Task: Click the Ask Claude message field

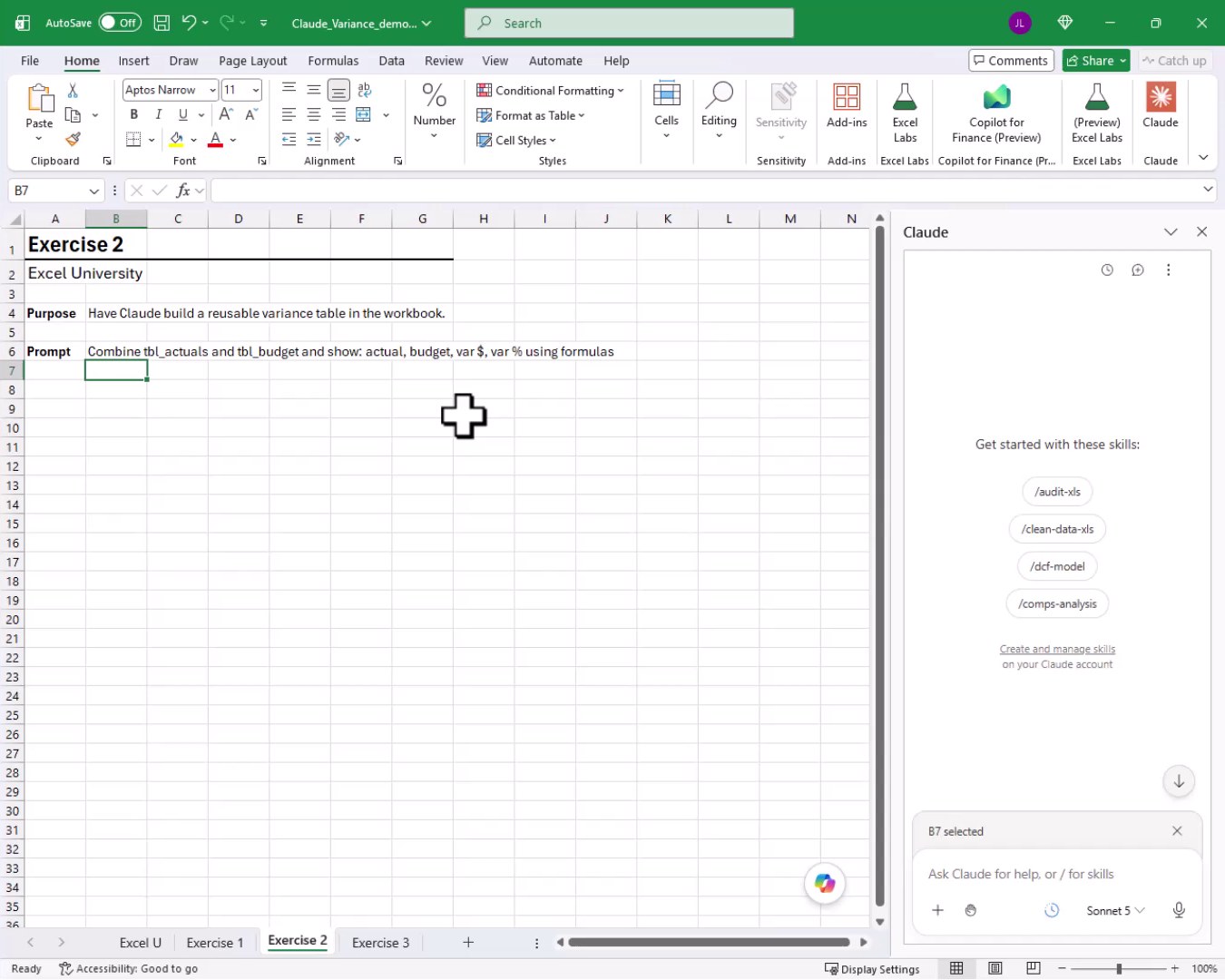Action: [x=1057, y=874]
